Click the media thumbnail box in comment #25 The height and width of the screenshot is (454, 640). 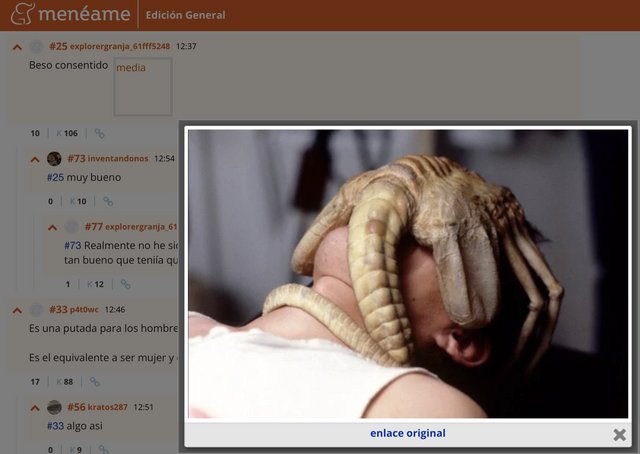coord(143,87)
